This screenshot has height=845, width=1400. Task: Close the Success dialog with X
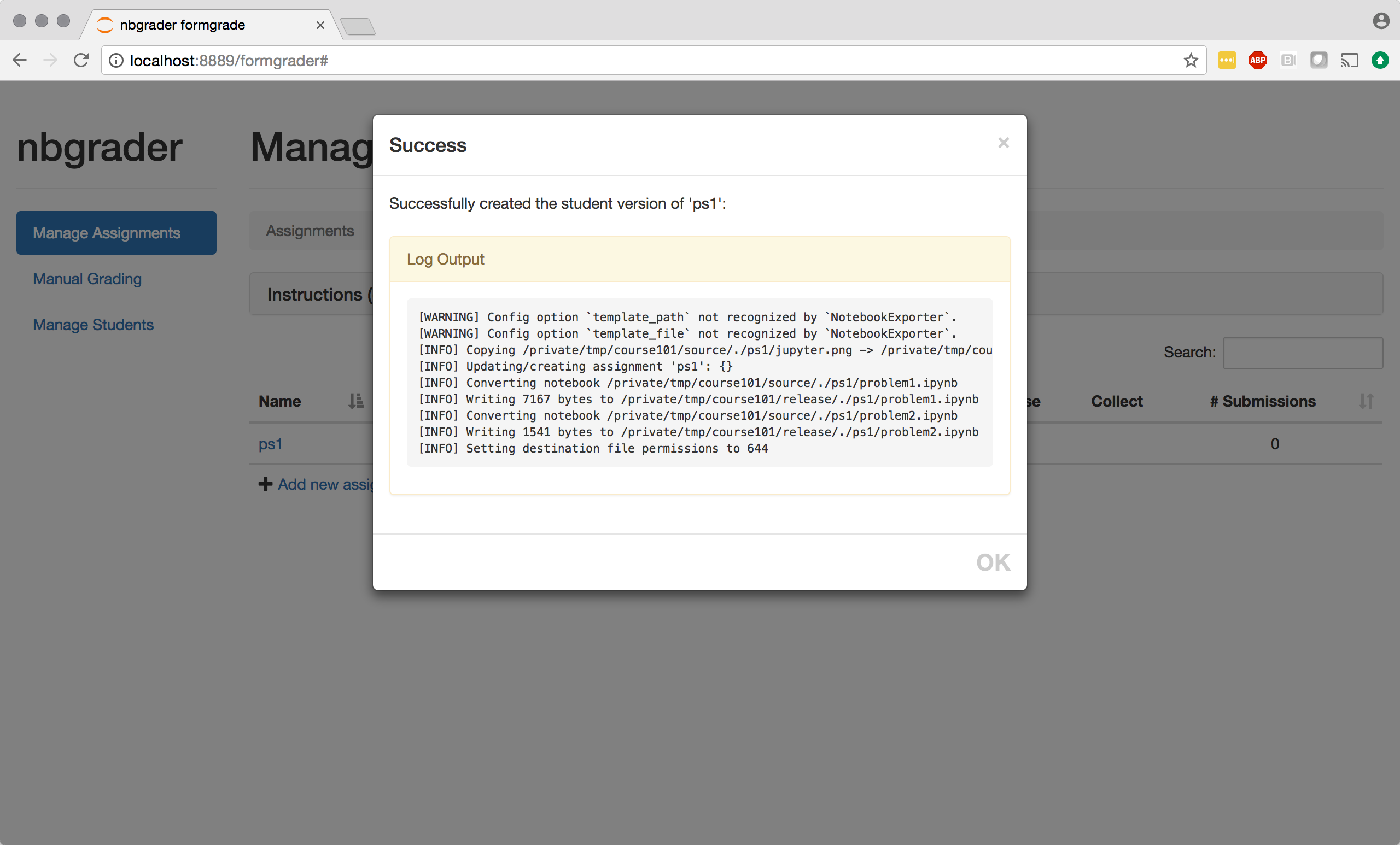[x=1003, y=143]
